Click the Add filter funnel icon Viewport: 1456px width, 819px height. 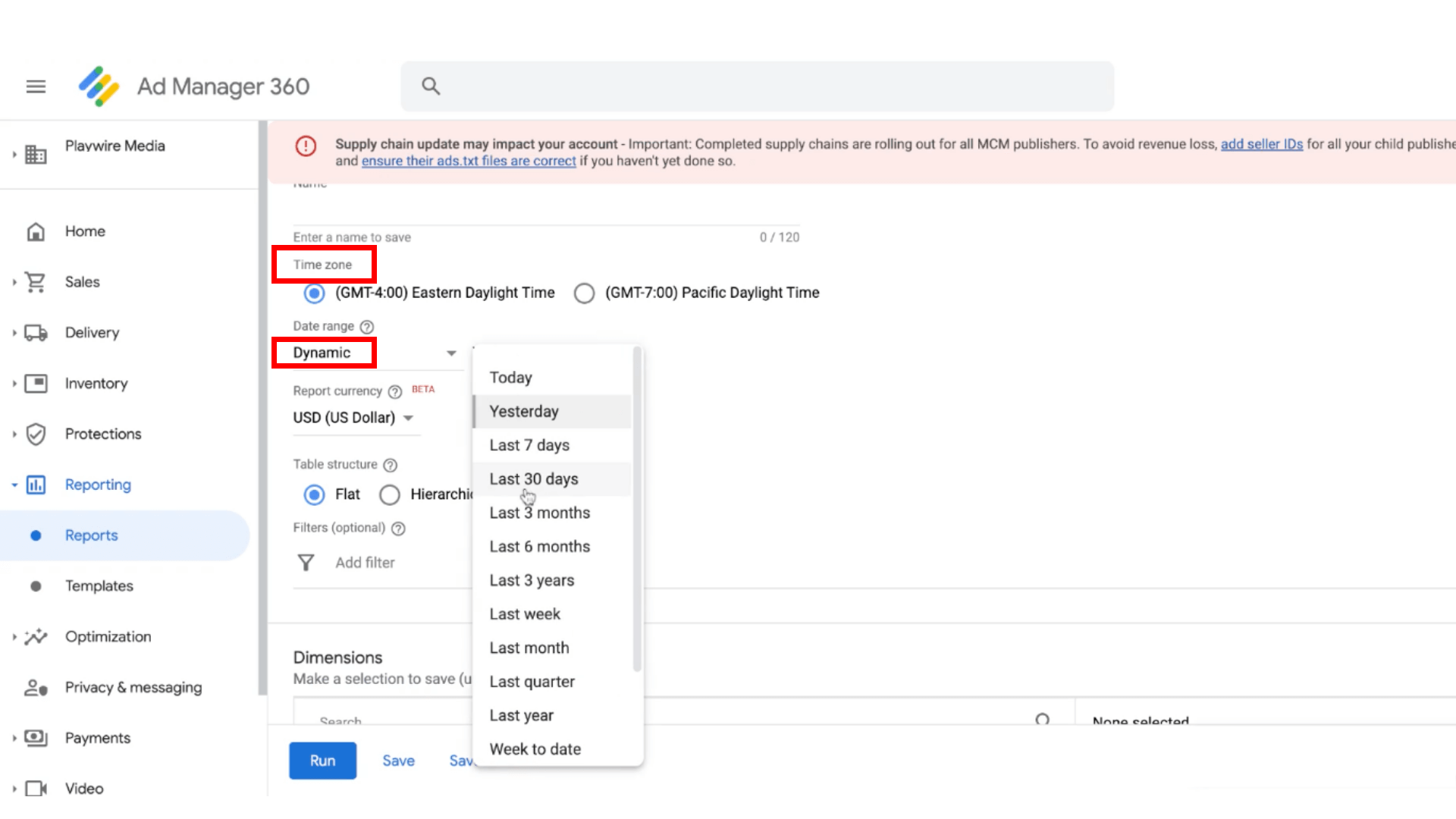306,562
